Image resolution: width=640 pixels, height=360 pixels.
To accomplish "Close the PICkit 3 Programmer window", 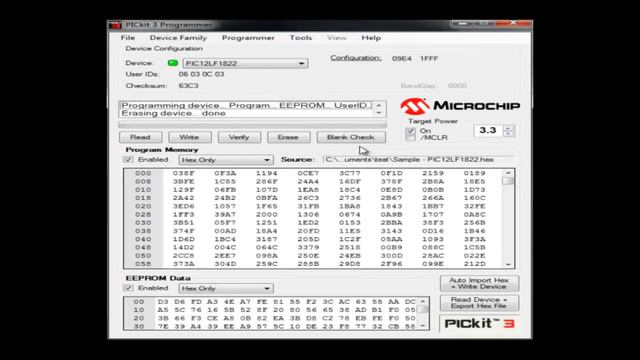I will click(x=513, y=23).
